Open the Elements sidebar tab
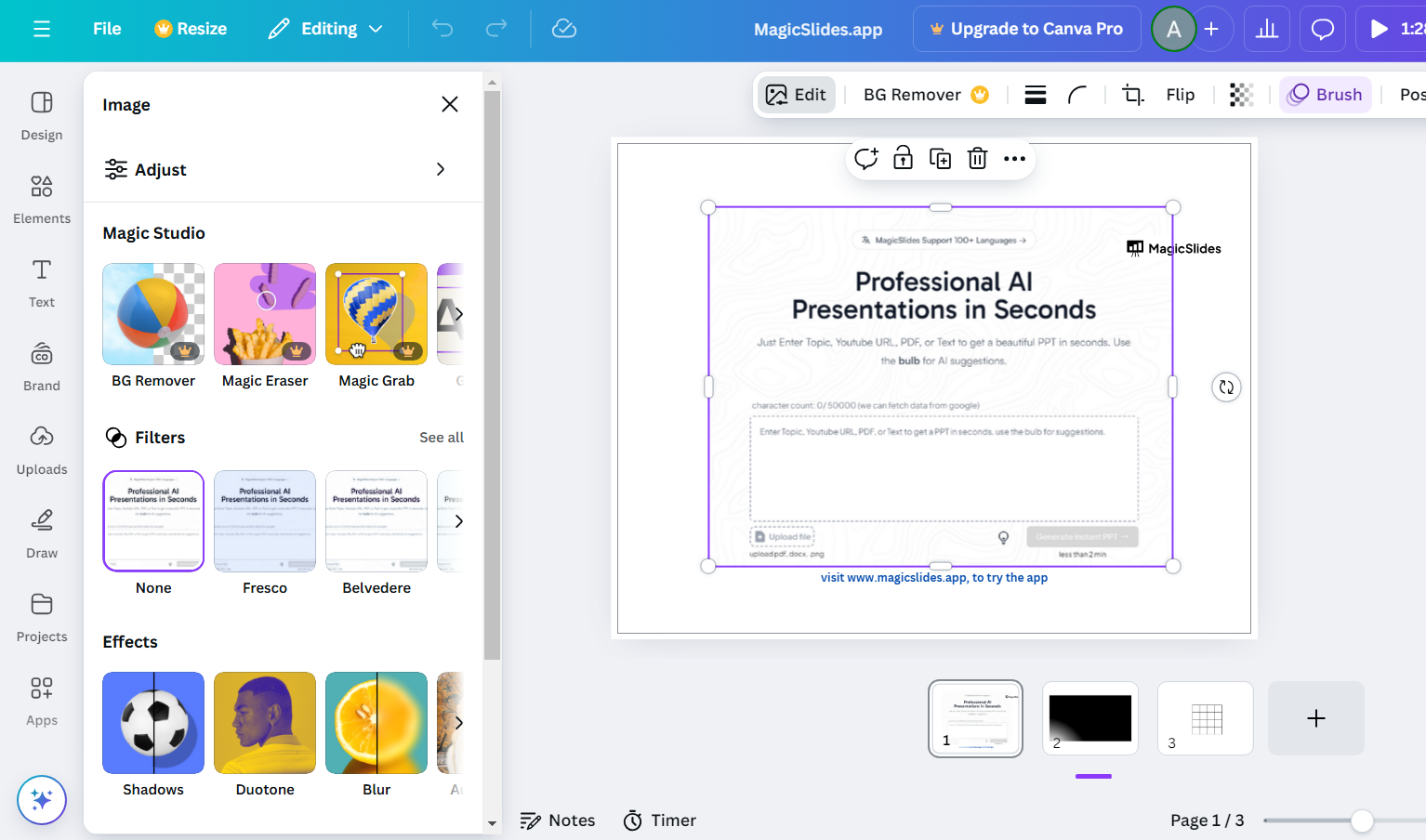The image size is (1426, 840). pyautogui.click(x=42, y=200)
